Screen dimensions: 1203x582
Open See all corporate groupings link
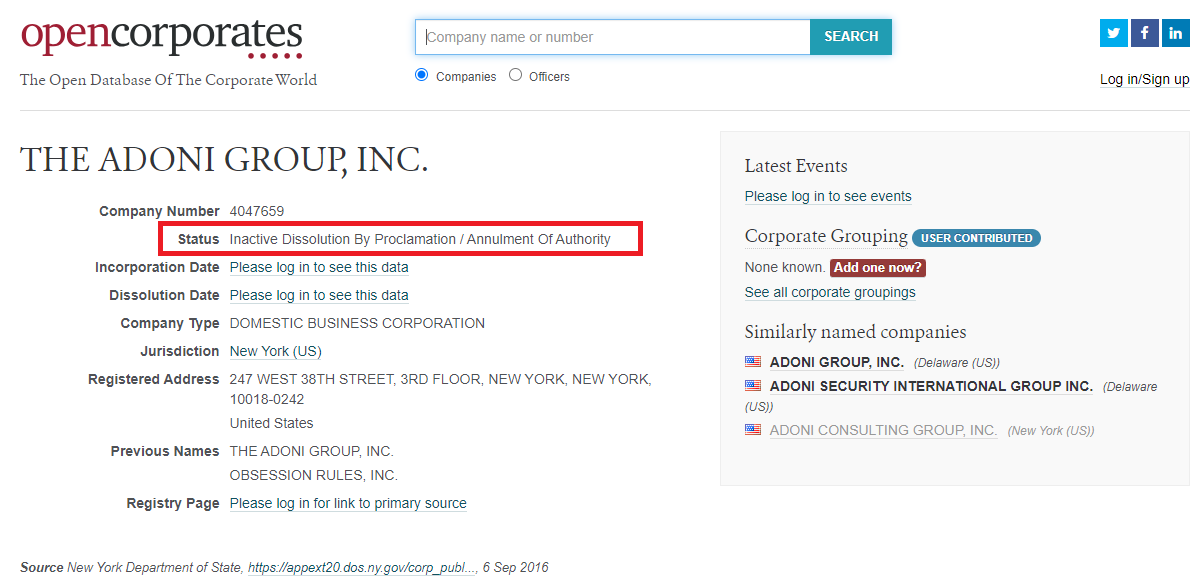(x=830, y=293)
